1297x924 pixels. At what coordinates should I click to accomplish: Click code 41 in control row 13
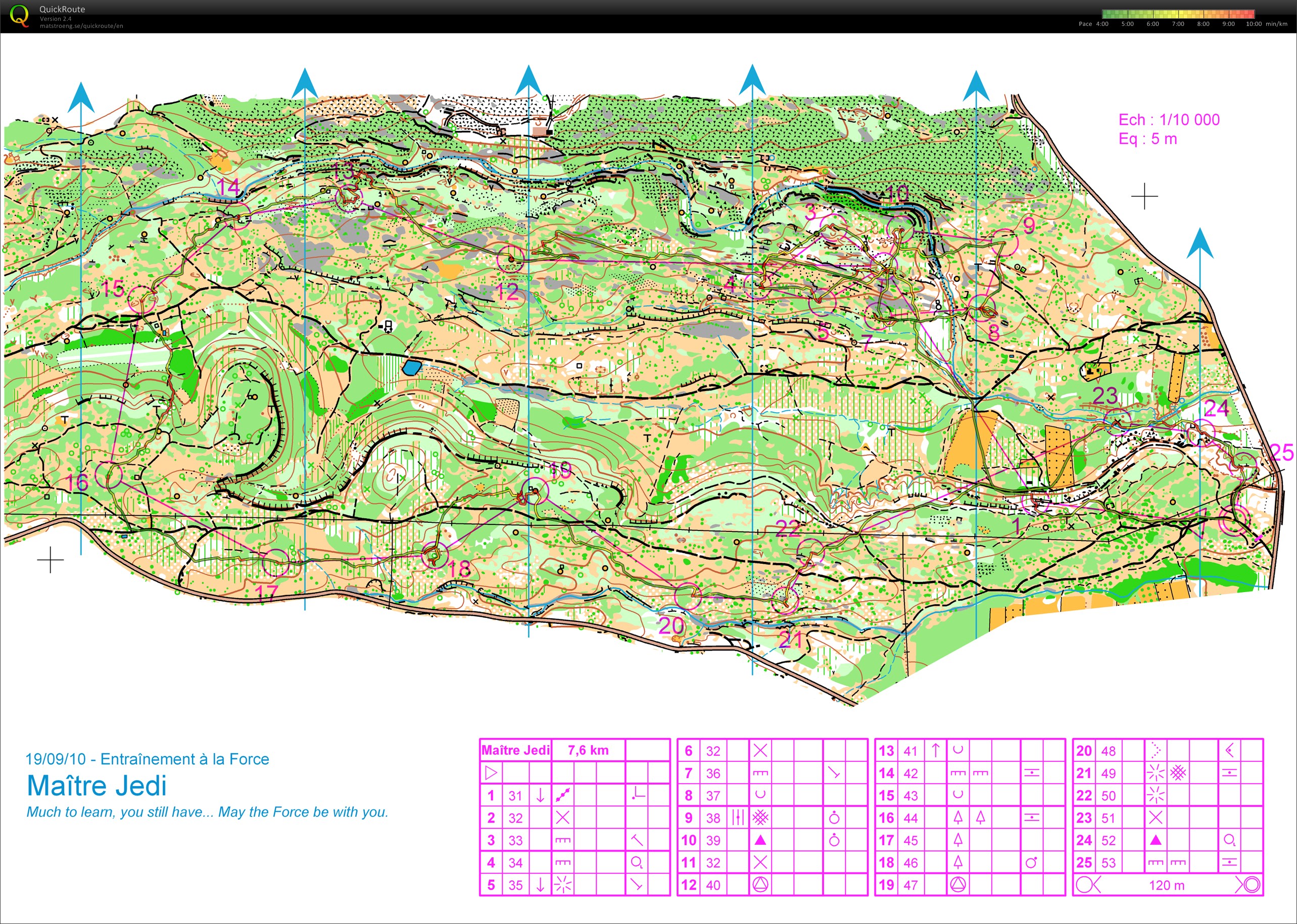coord(910,750)
